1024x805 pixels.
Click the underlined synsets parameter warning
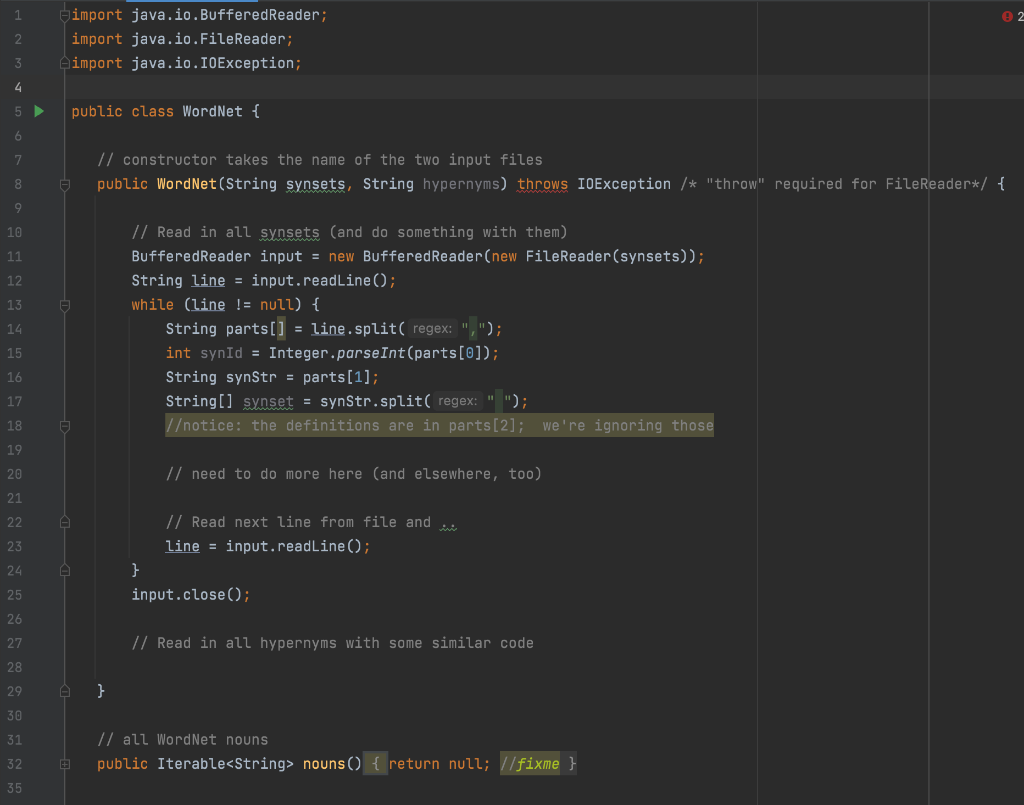tap(316, 184)
